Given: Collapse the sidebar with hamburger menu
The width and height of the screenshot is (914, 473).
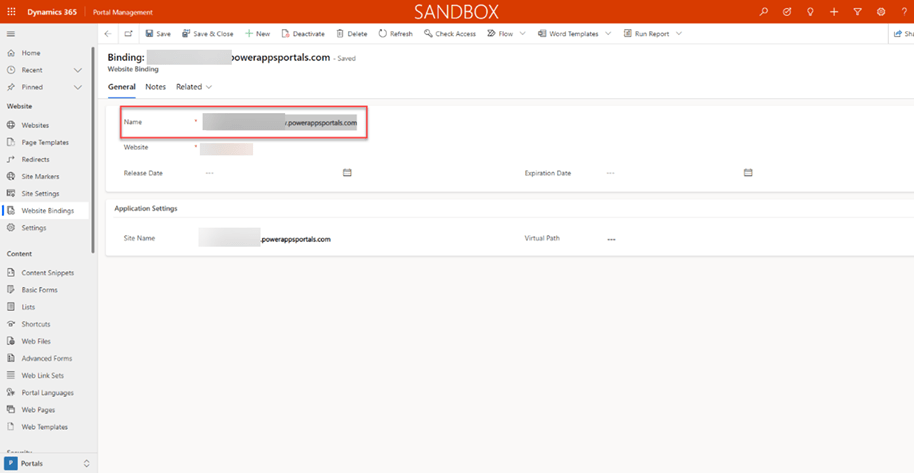Looking at the screenshot, I should pyautogui.click(x=11, y=34).
